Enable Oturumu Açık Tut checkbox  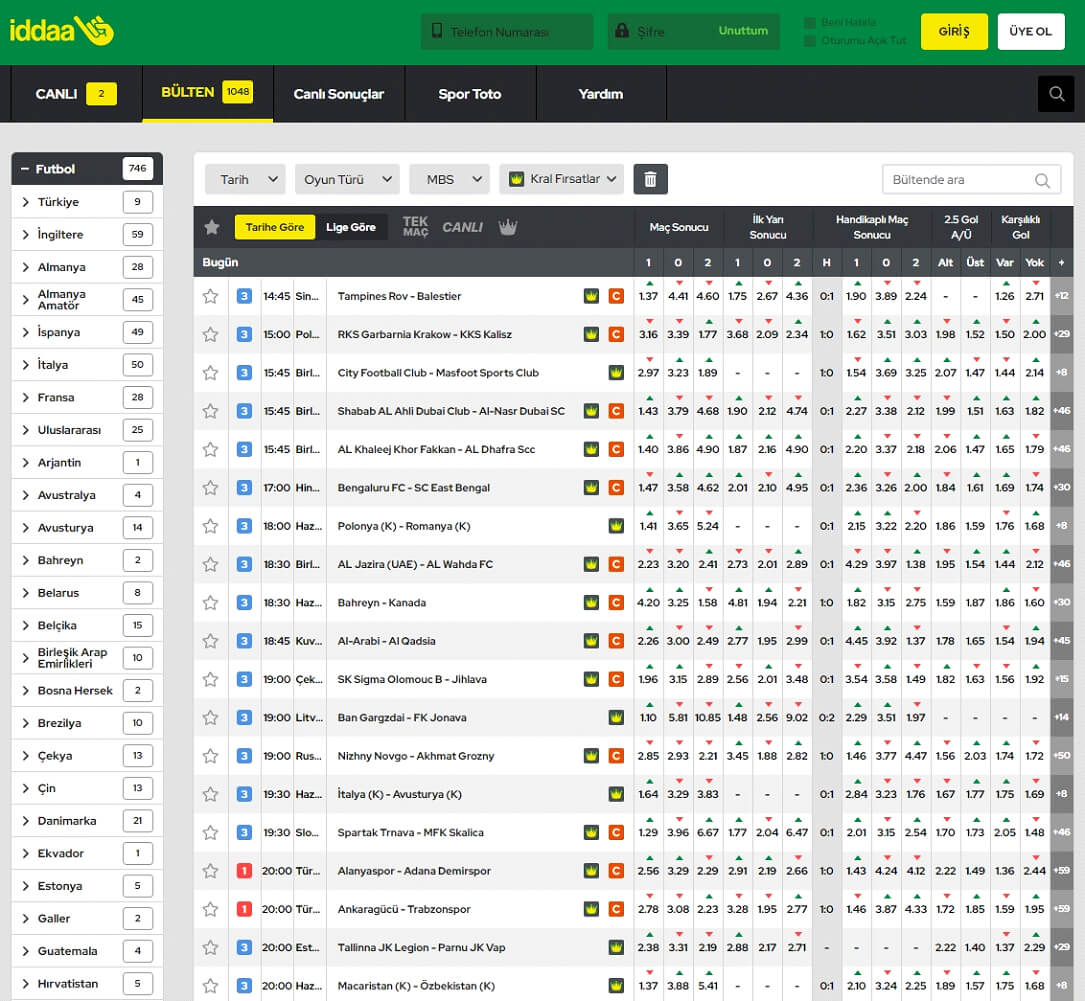pos(810,41)
